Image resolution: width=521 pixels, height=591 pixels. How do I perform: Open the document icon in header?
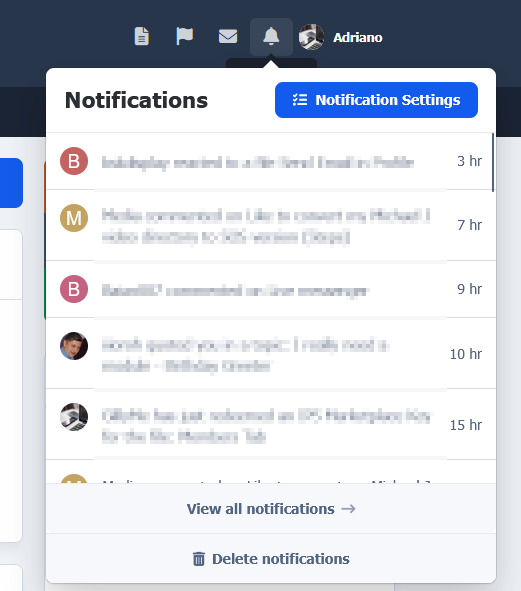coord(142,37)
